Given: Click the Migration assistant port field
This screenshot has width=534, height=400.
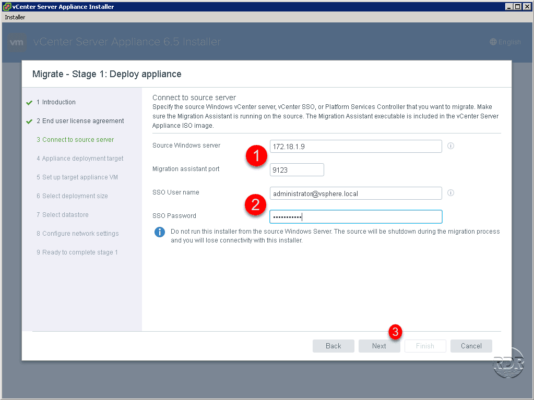Looking at the screenshot, I should click(297, 170).
